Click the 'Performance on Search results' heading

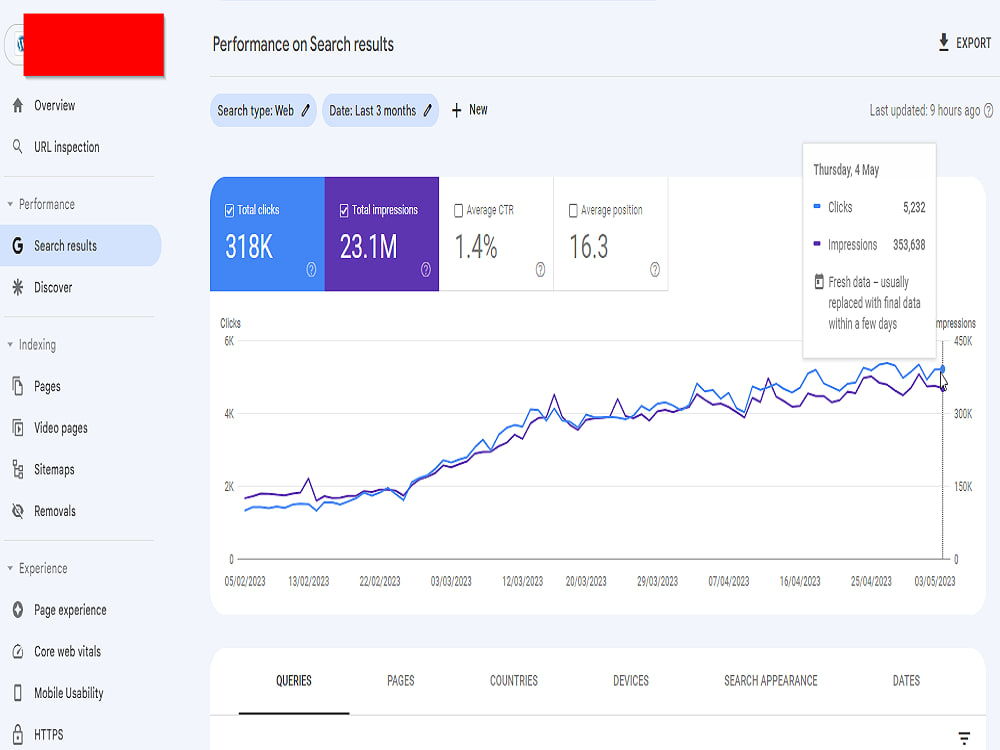click(x=303, y=44)
